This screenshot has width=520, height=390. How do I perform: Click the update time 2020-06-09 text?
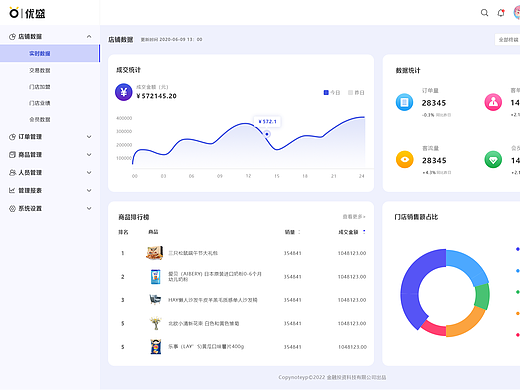click(x=171, y=39)
